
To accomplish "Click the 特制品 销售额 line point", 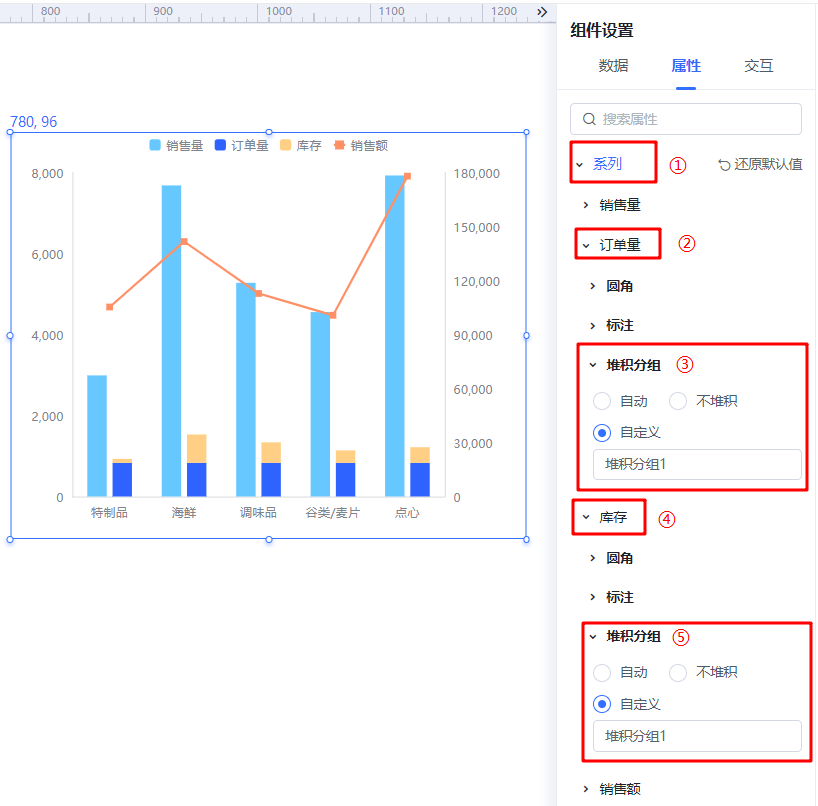I will tap(110, 307).
